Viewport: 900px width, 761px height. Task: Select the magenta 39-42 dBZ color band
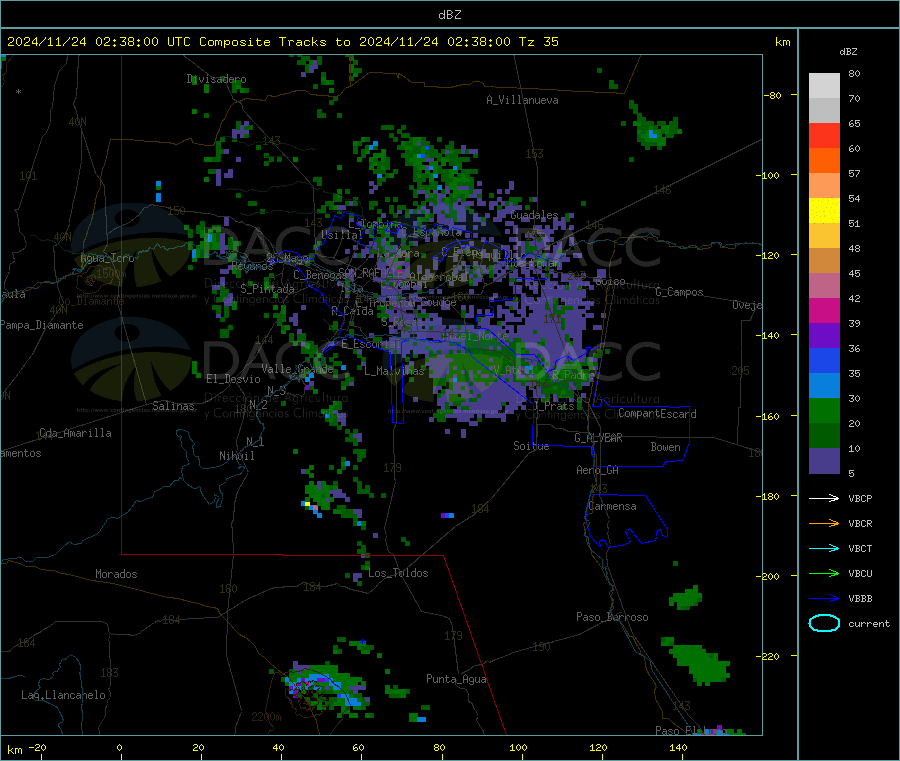824,310
